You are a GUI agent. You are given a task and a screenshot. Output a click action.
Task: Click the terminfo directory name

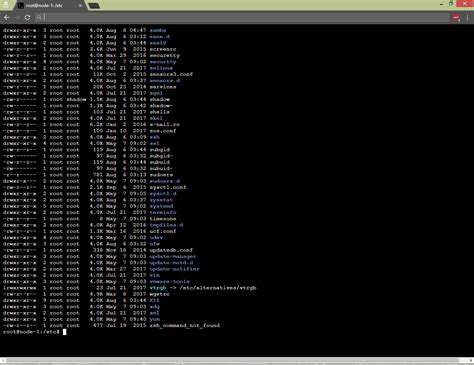point(163,213)
